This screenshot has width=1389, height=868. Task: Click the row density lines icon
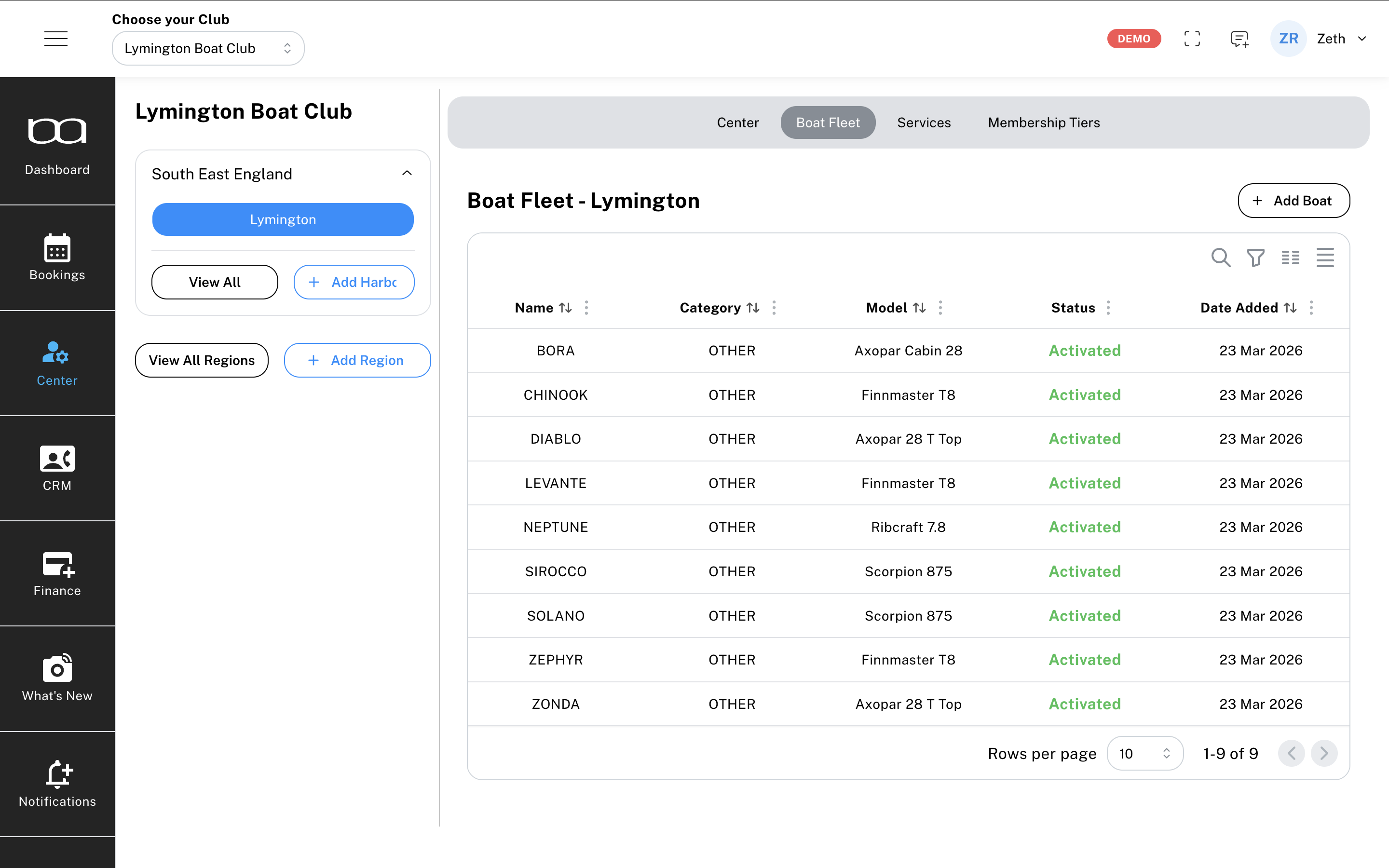[1325, 258]
